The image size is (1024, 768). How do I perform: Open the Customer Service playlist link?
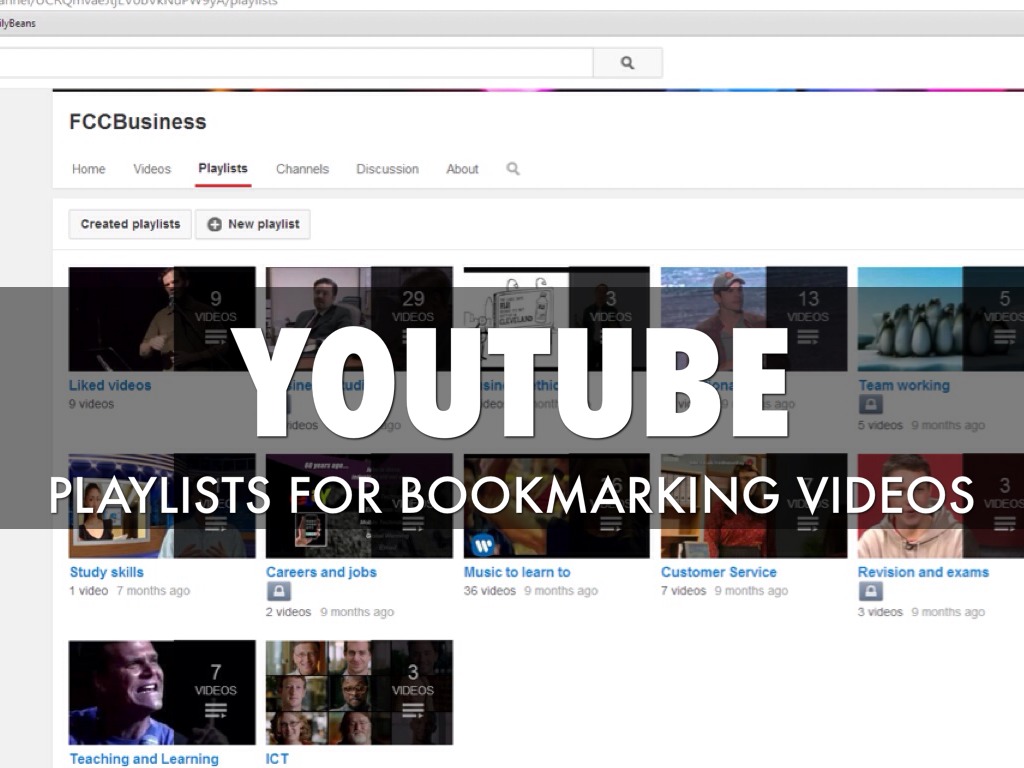point(718,572)
